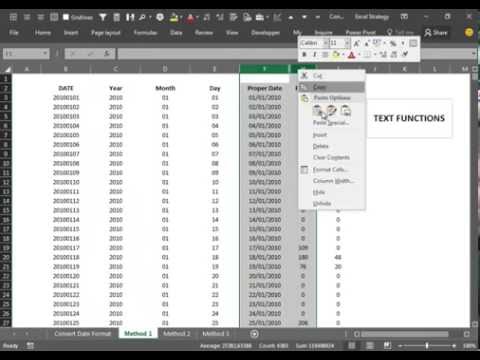Click the DATE header cell
Image resolution: width=480 pixels, height=360 pixels.
pos(66,88)
